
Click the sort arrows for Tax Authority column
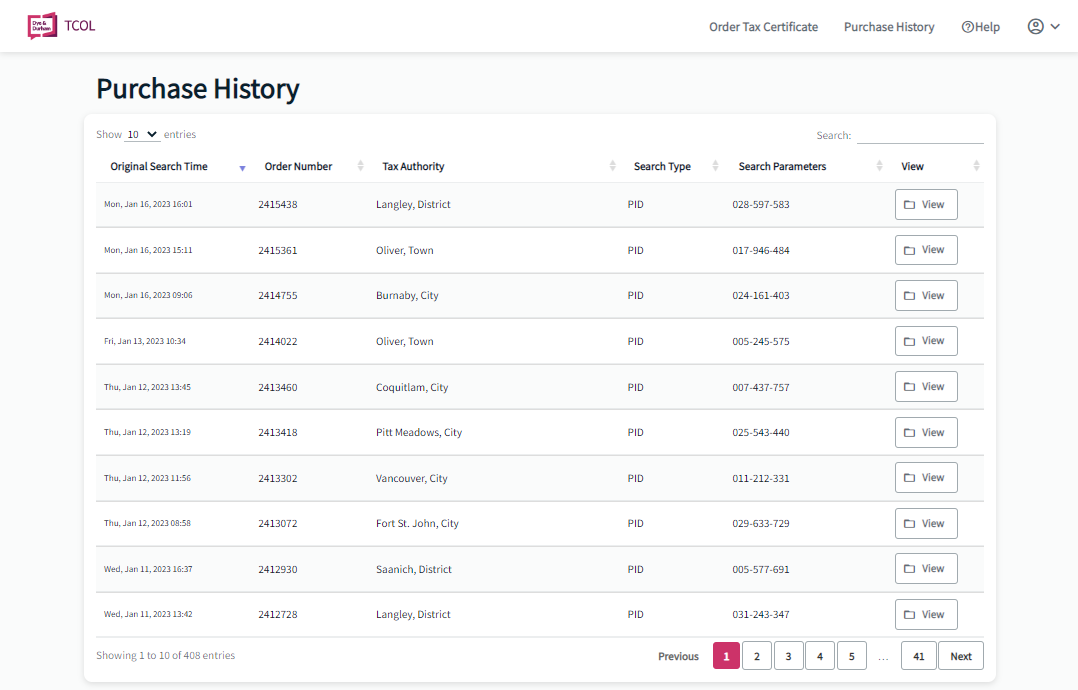[x=613, y=166]
